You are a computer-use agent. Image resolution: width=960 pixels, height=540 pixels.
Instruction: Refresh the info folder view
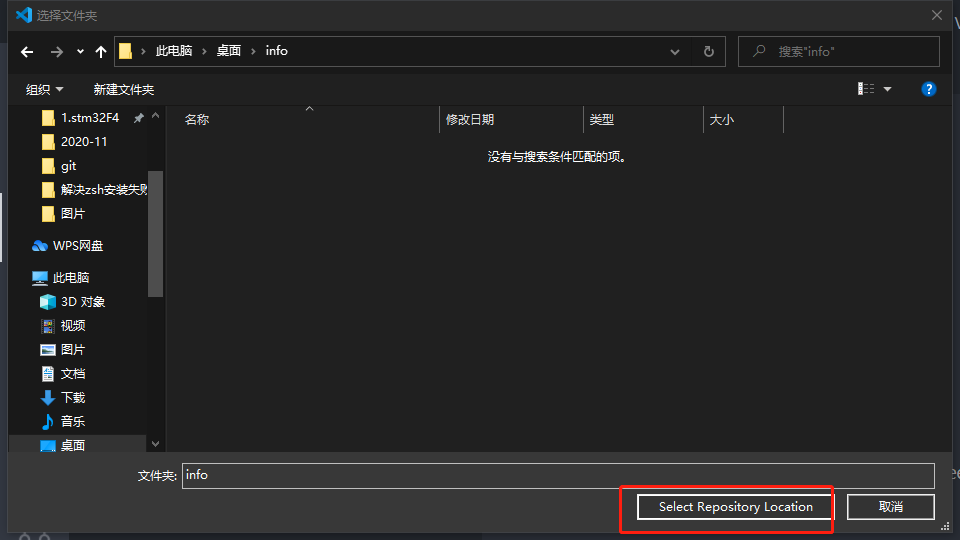point(708,51)
